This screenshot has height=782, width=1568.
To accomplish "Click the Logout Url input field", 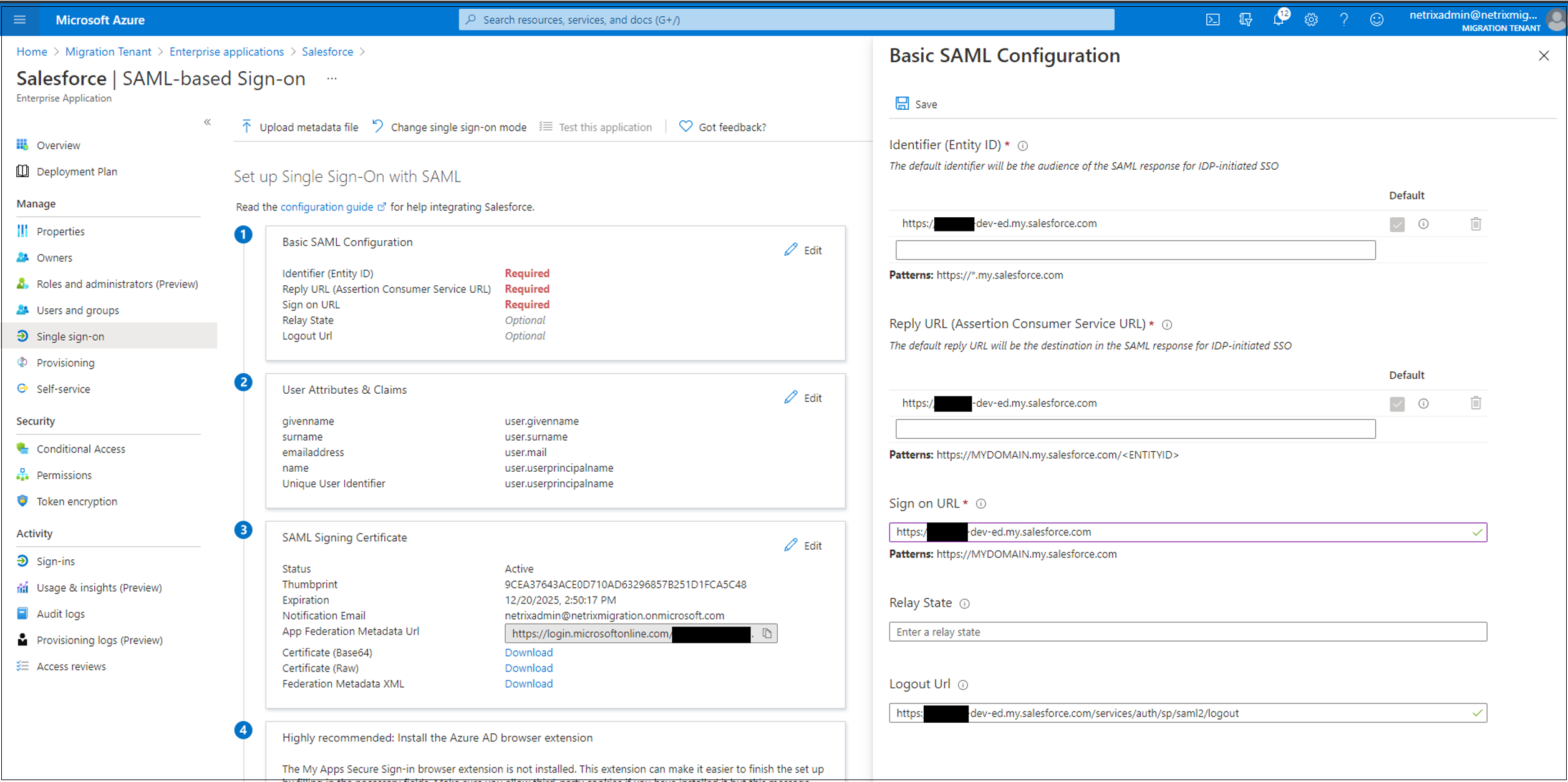I will [1188, 713].
